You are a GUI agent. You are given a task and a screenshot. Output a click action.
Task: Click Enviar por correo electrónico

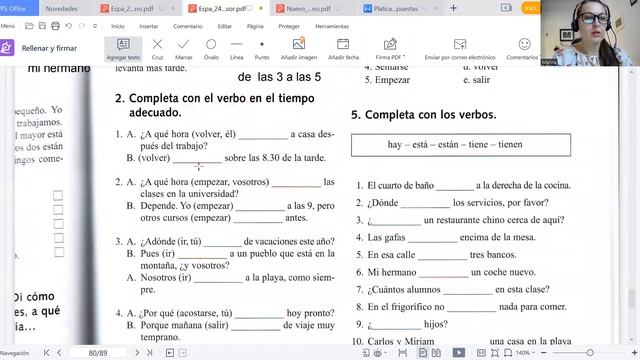(460, 49)
